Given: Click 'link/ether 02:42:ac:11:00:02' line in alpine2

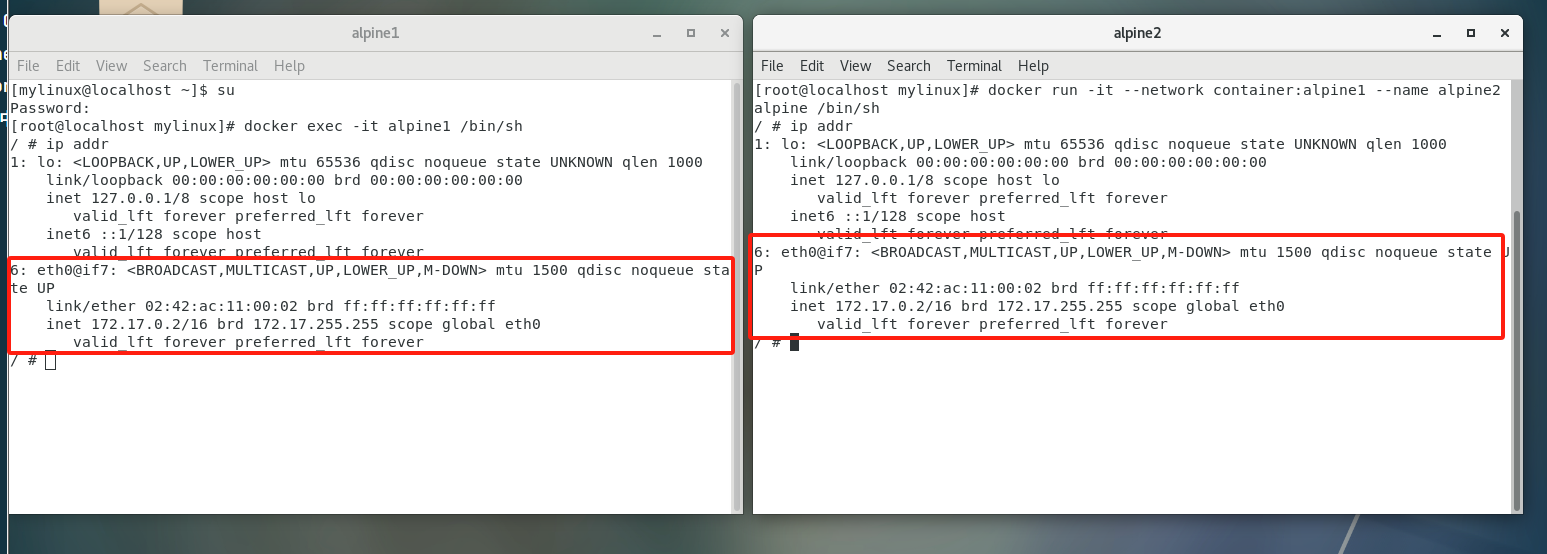Looking at the screenshot, I should coord(1014,288).
